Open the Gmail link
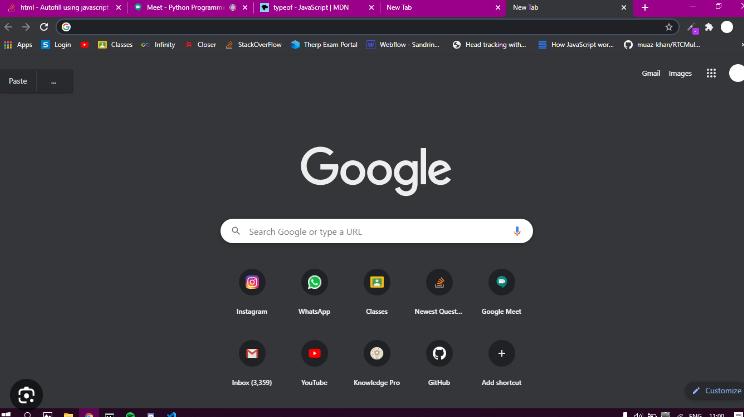 coord(651,73)
